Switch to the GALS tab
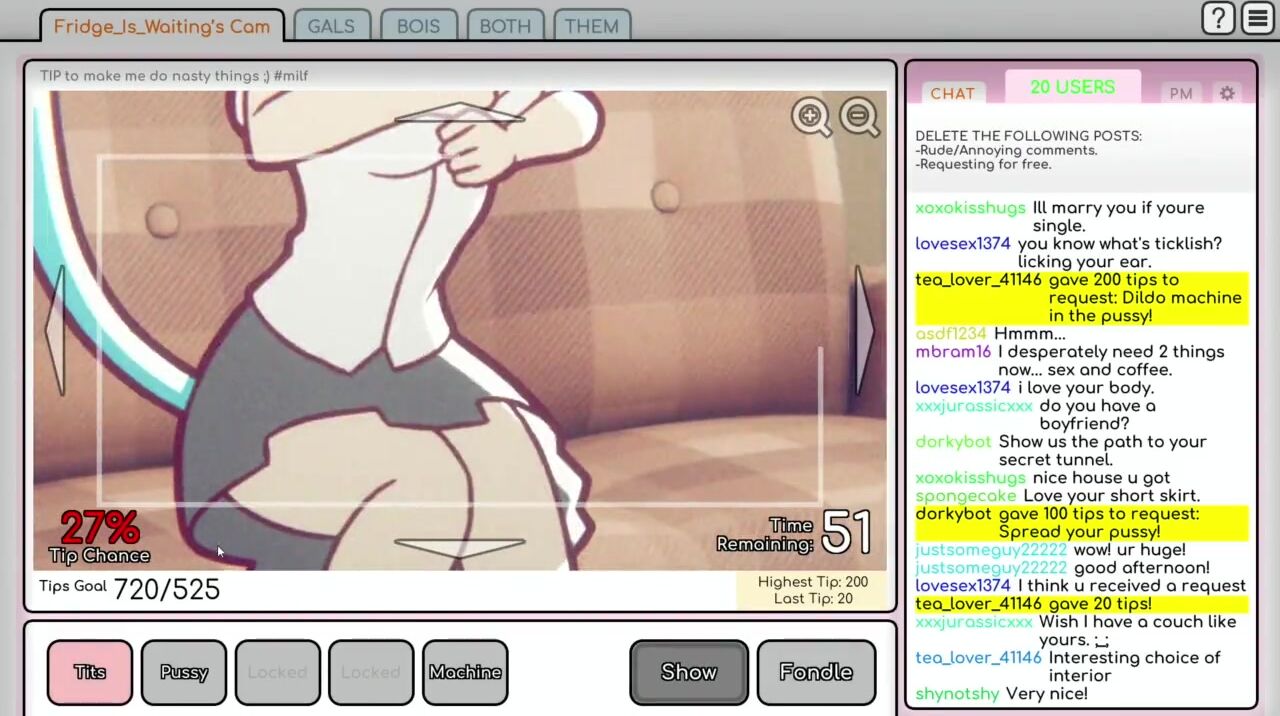 pos(331,27)
